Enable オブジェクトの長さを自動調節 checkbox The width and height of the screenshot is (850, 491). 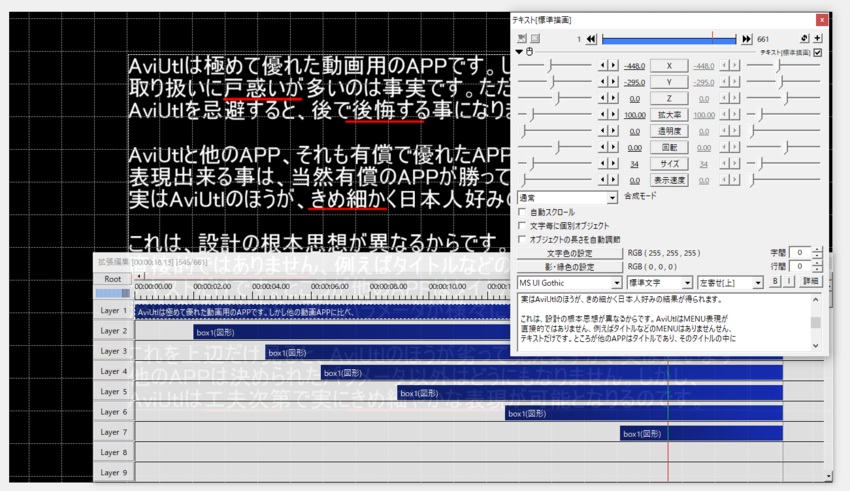click(x=523, y=239)
